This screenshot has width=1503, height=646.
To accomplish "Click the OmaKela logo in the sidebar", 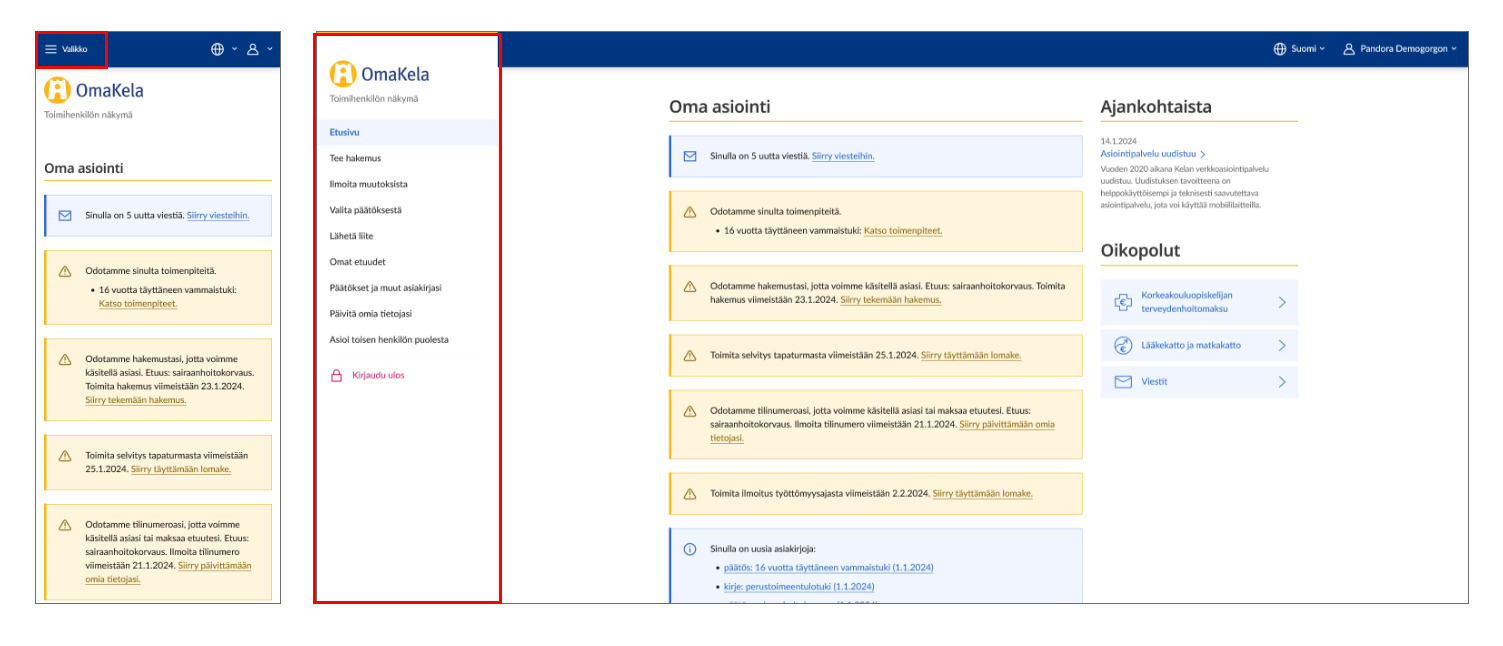I will (x=379, y=74).
